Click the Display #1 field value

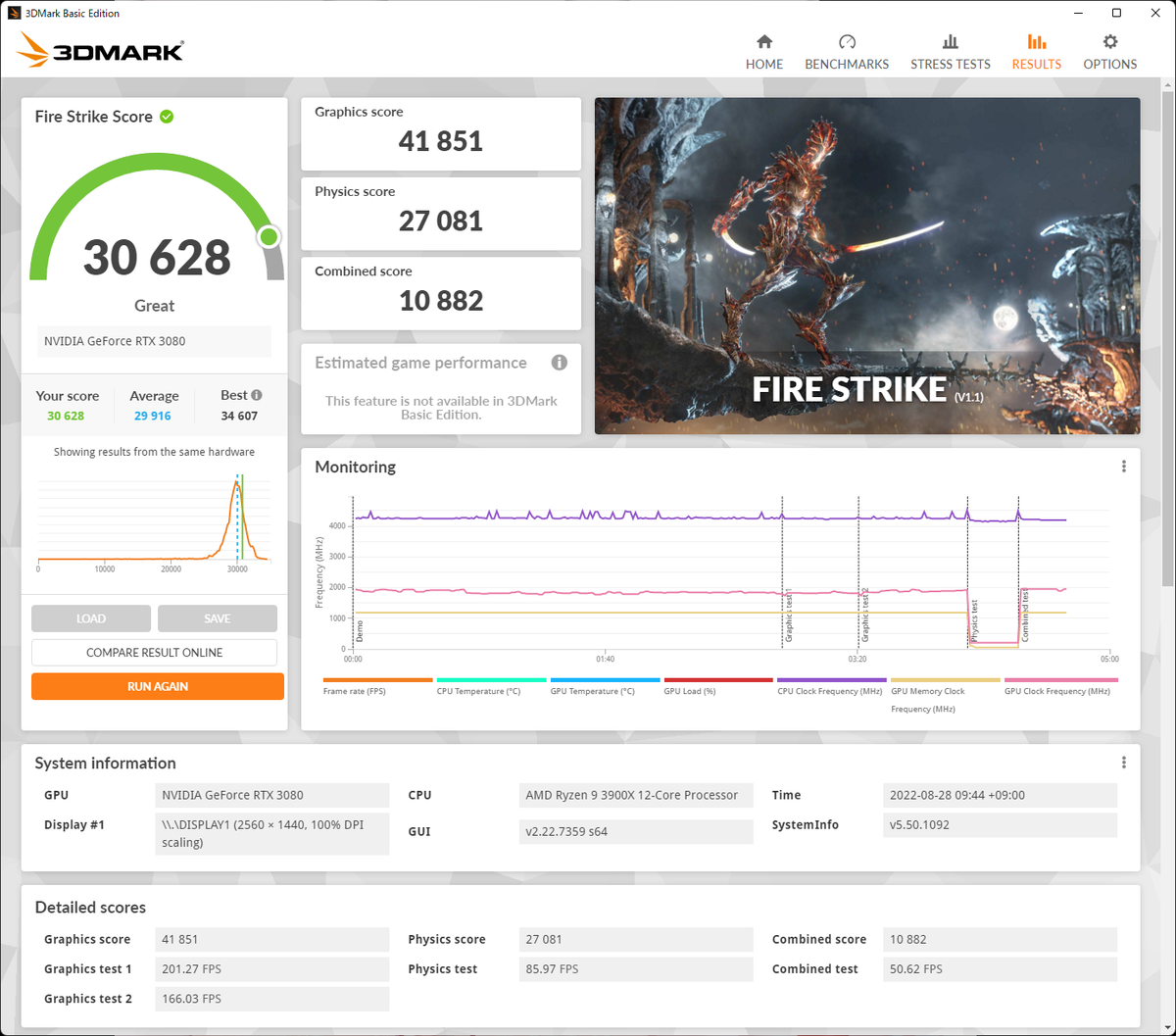point(271,833)
